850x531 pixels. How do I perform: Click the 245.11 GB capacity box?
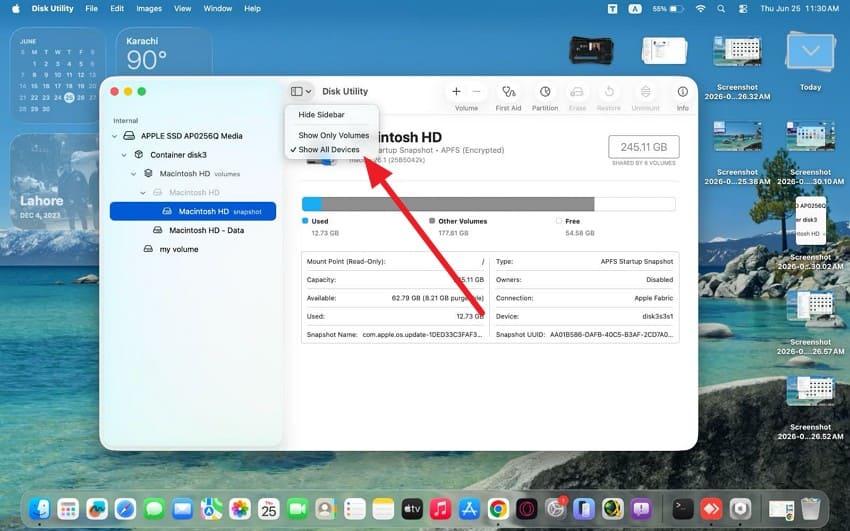coord(643,147)
